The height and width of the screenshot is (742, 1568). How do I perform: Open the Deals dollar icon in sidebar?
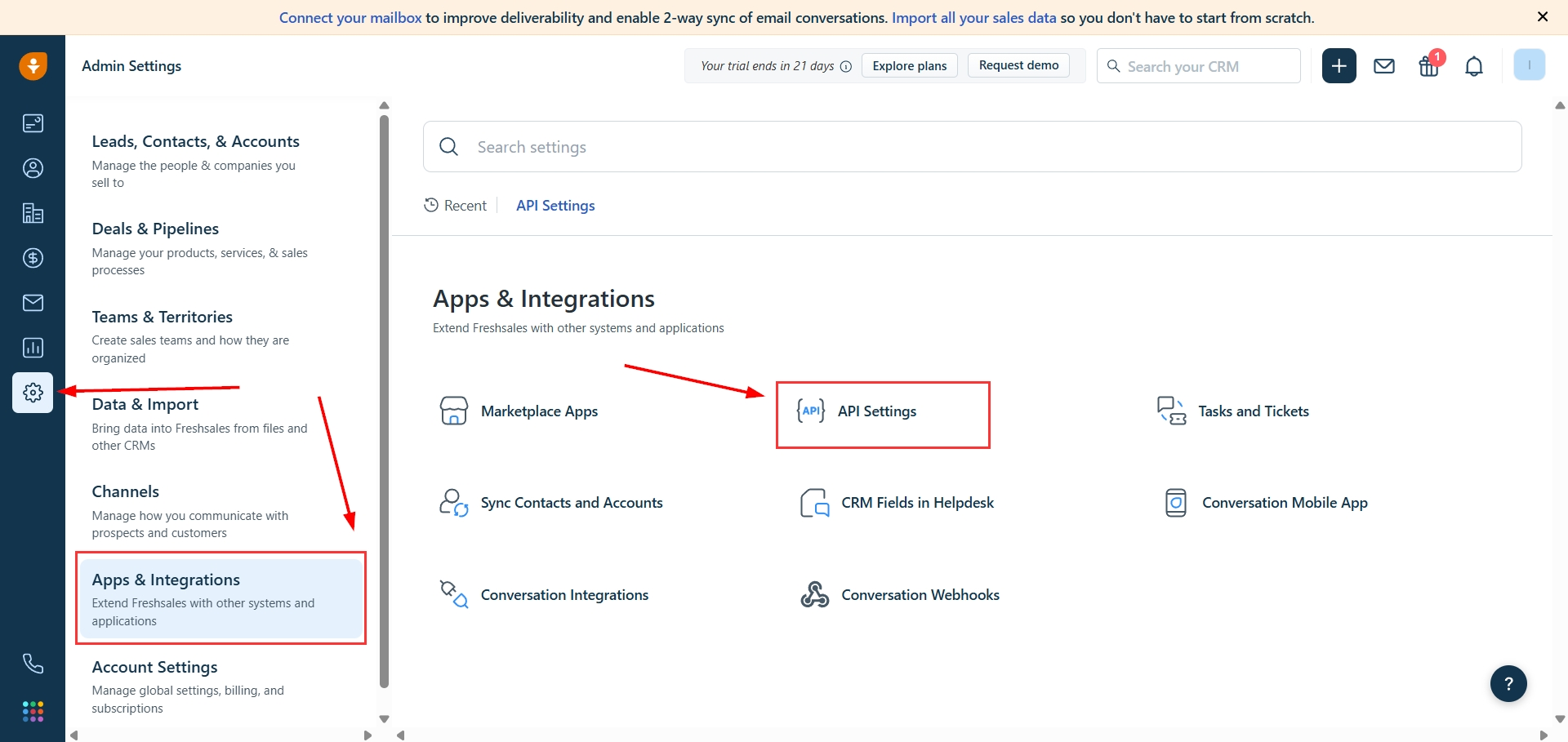[x=33, y=258]
